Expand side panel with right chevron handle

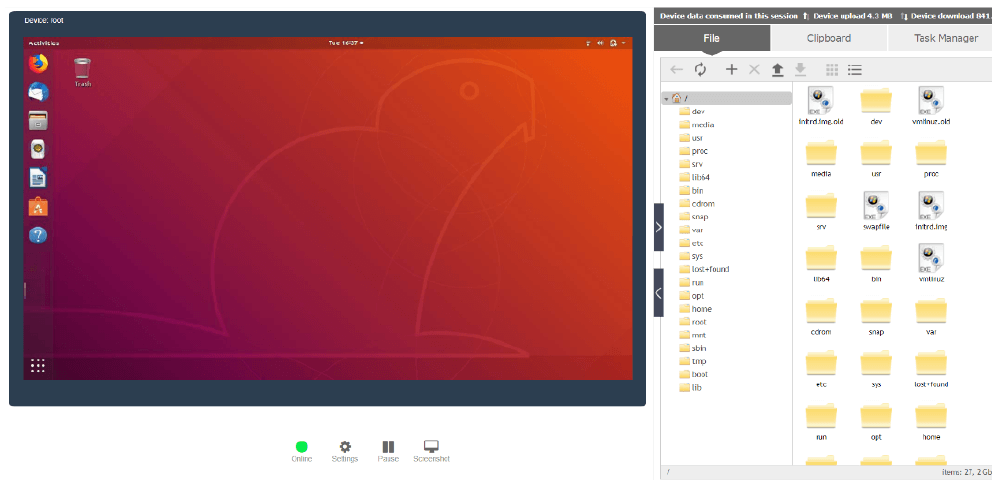(x=659, y=227)
